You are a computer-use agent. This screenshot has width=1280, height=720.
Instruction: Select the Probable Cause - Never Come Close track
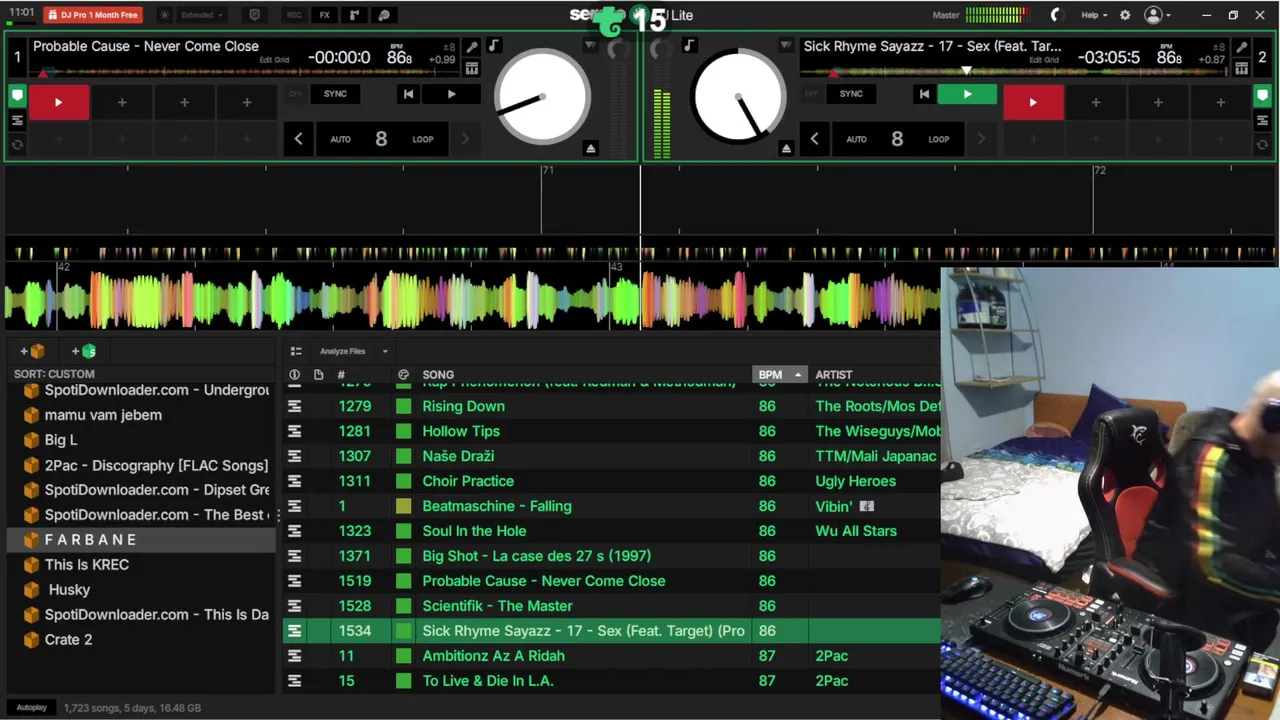tap(543, 581)
